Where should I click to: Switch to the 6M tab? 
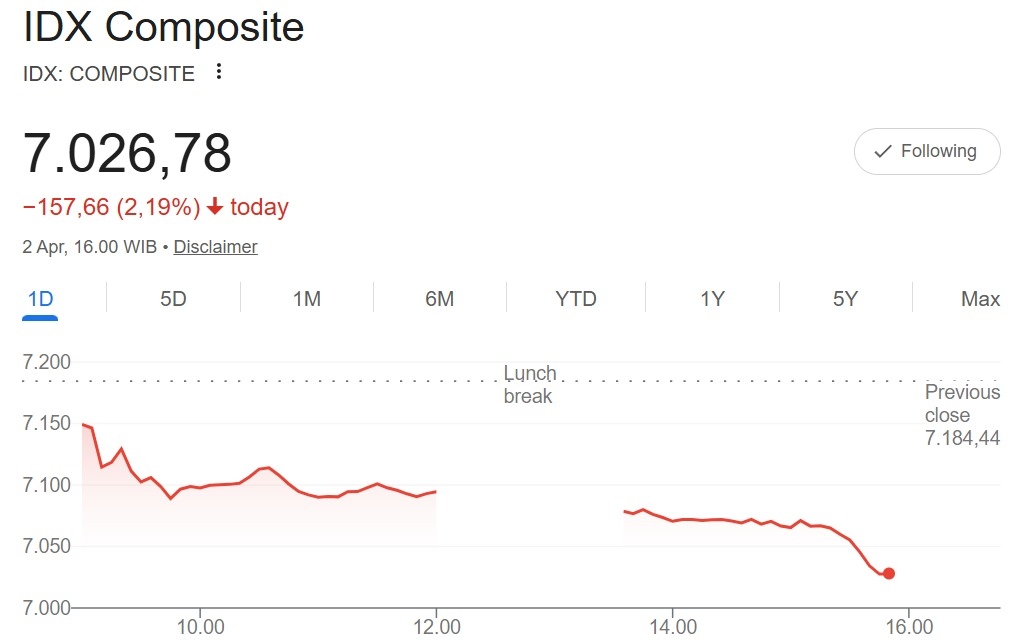[x=439, y=298]
